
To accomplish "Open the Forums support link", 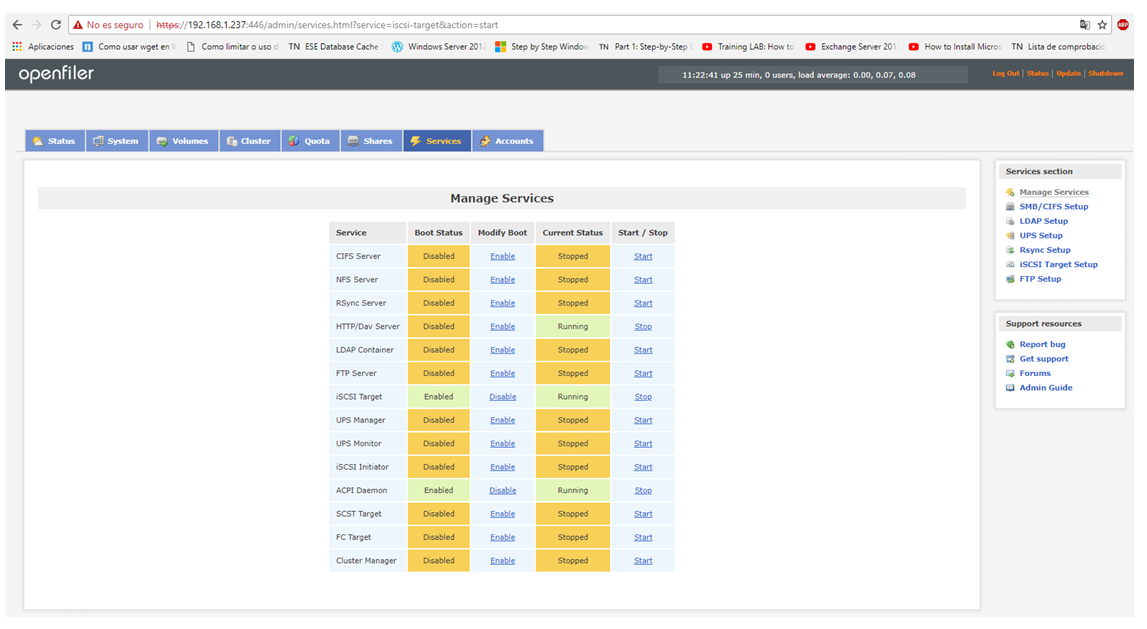I will pos(1034,373).
